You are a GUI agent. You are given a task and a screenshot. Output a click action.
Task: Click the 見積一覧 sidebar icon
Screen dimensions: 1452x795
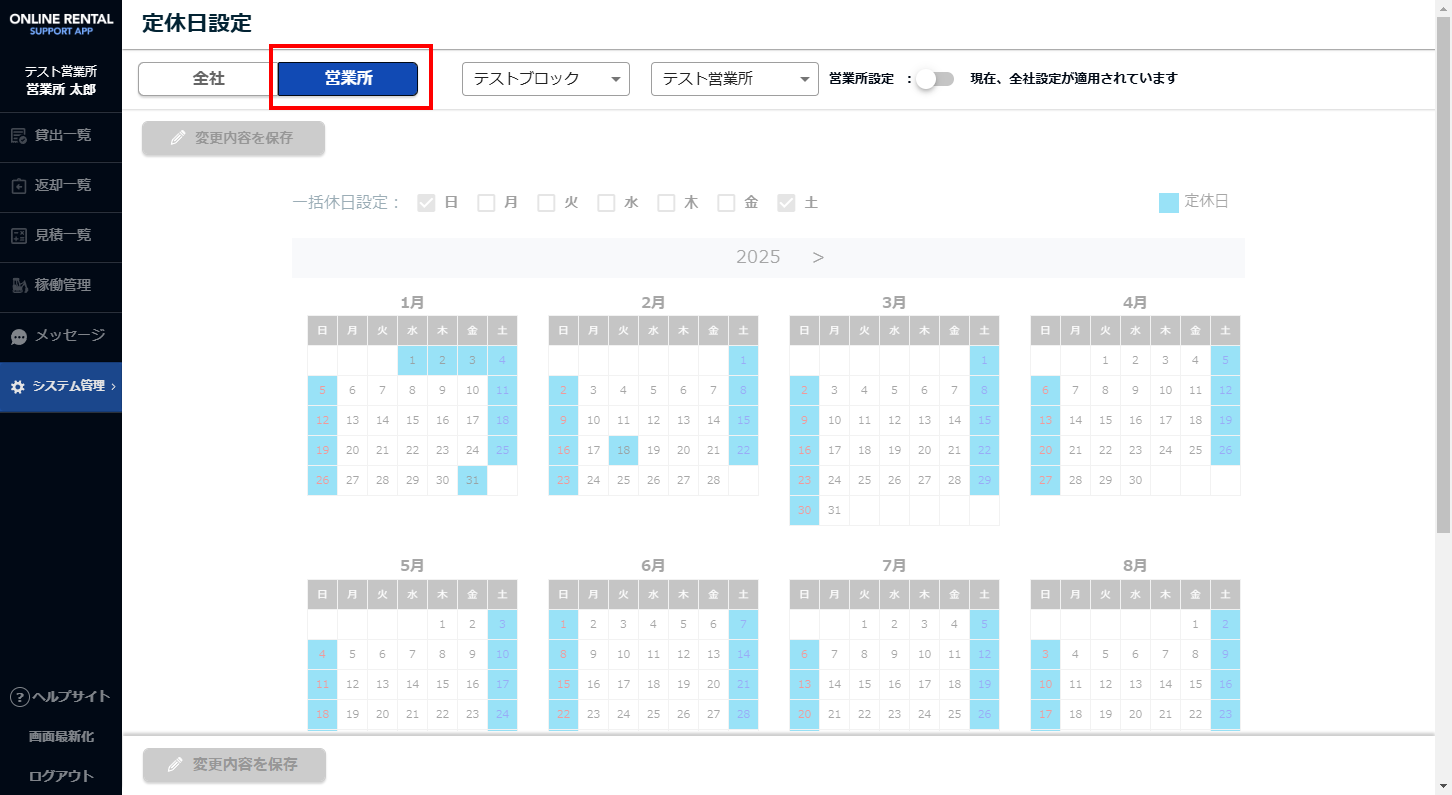[x=18, y=236]
